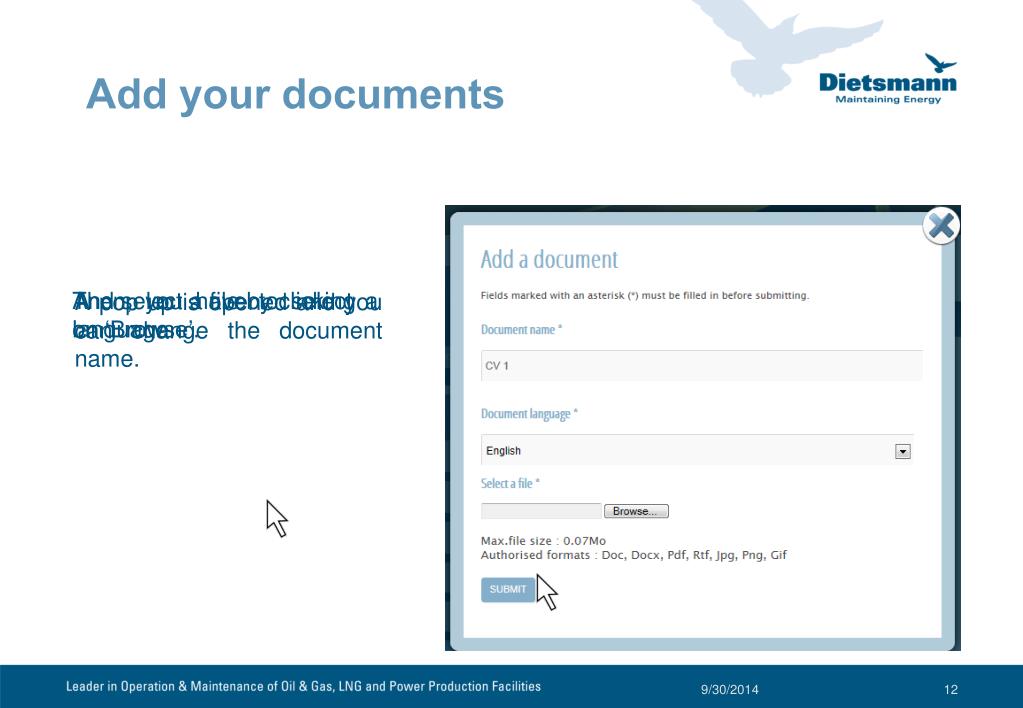Viewport: 1023px width, 708px height.
Task: Click the Dietsmann logo
Action: (x=887, y=80)
